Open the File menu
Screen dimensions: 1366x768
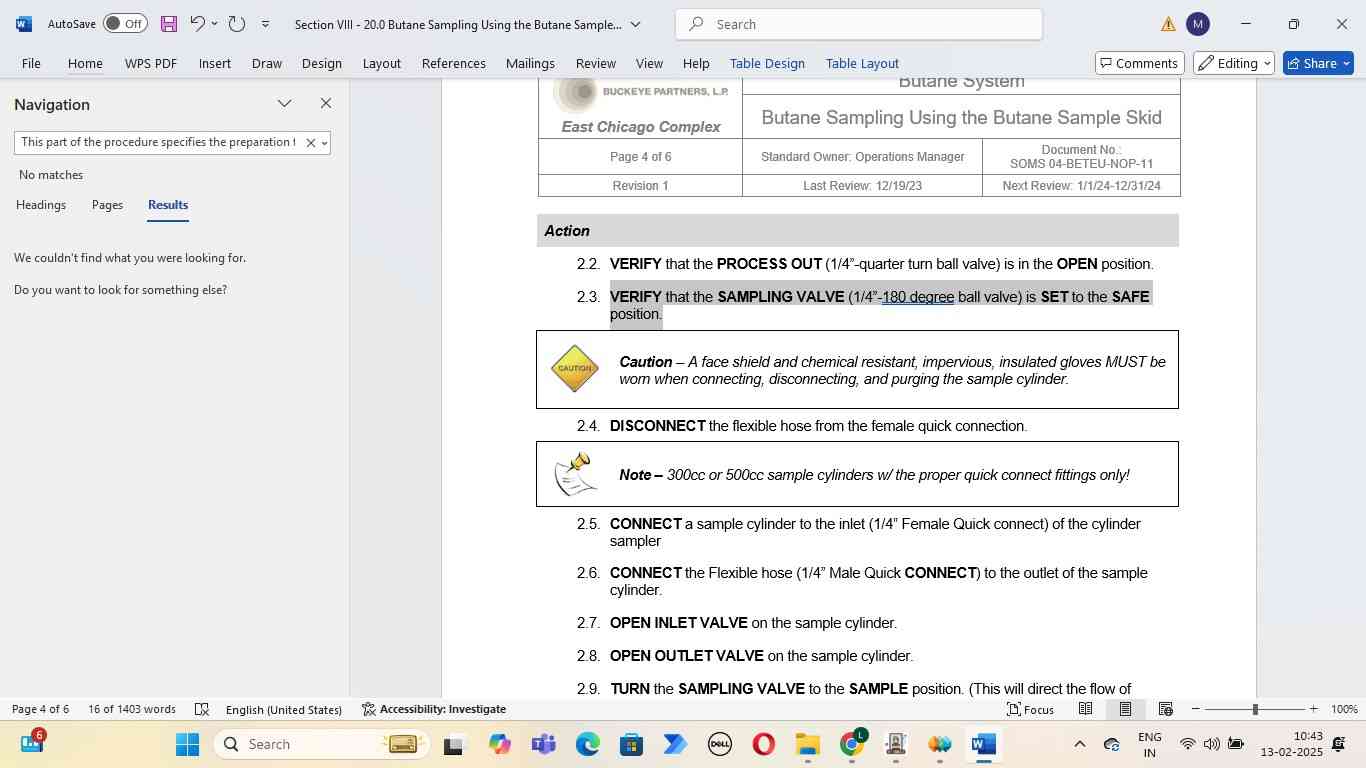point(31,63)
